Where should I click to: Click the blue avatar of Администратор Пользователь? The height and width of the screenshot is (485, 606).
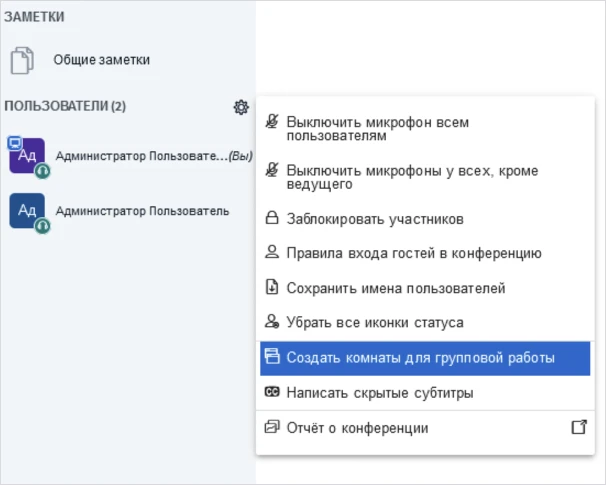pyautogui.click(x=27, y=211)
